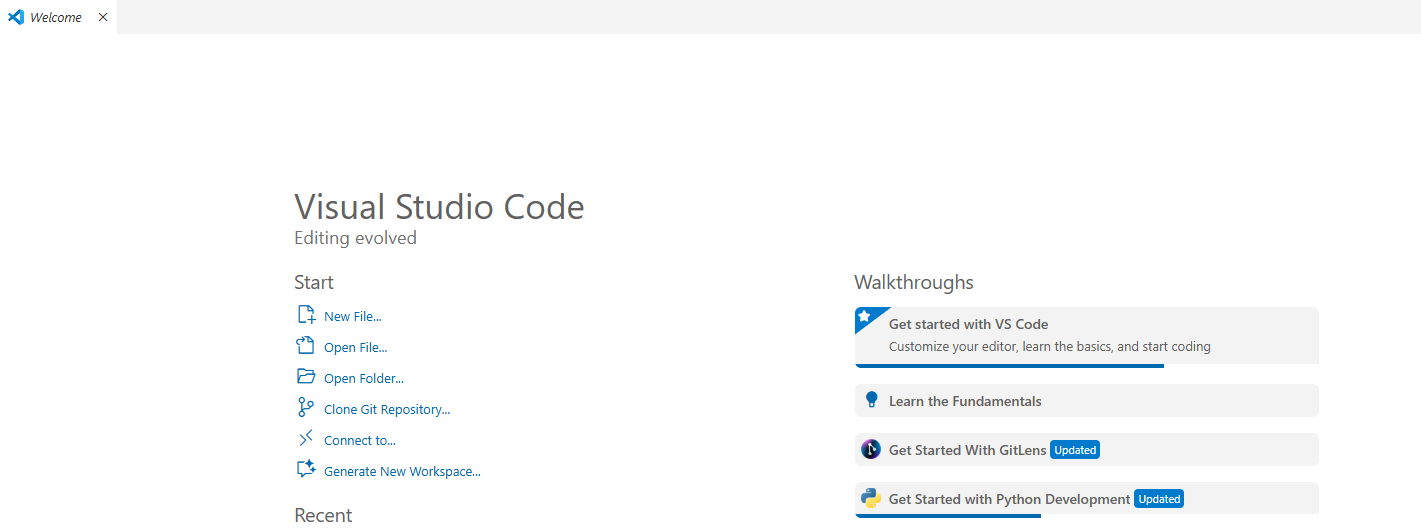Click the Updated badge on Python Development walkthrough
Viewport: 1421px width, 530px height.
[x=1159, y=499]
